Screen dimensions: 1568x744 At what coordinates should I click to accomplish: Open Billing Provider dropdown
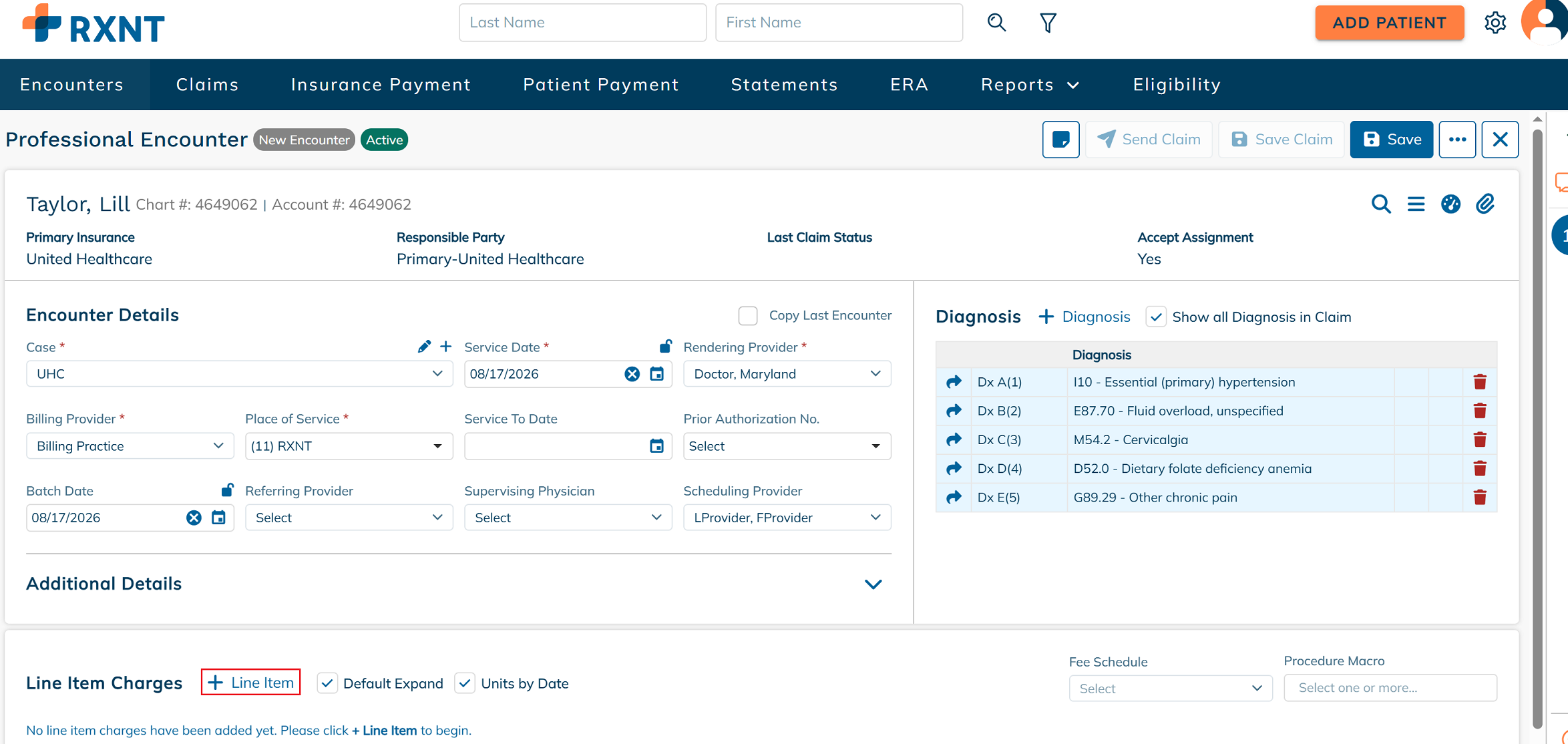point(130,446)
